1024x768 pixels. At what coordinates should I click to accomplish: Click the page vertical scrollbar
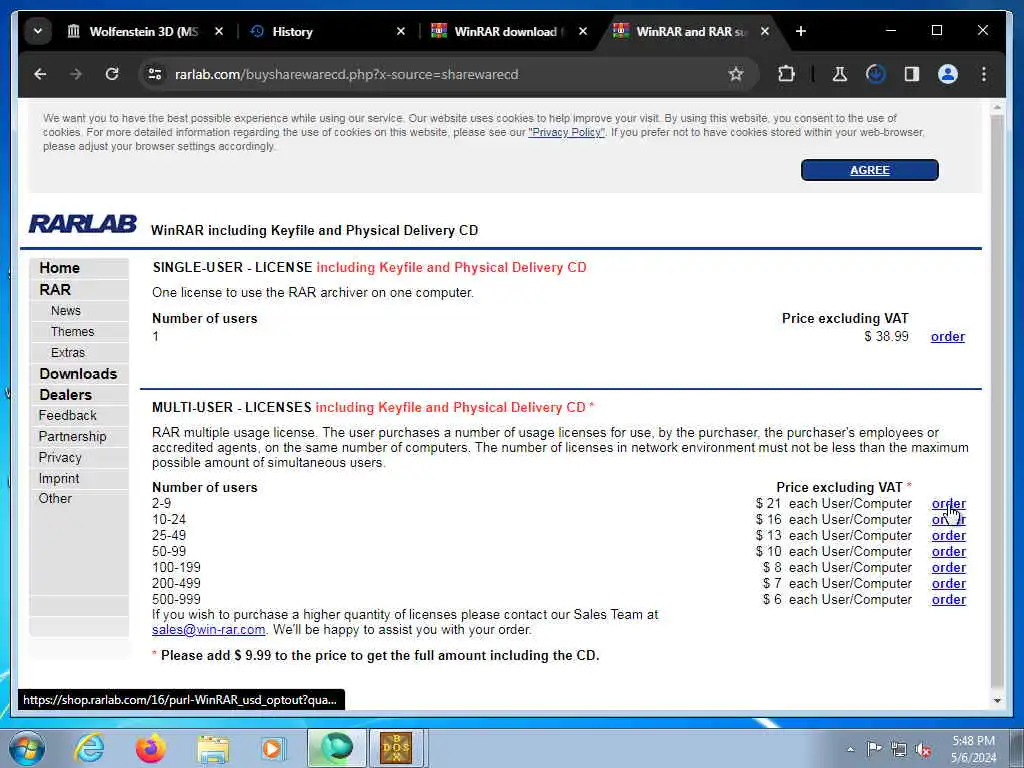997,402
